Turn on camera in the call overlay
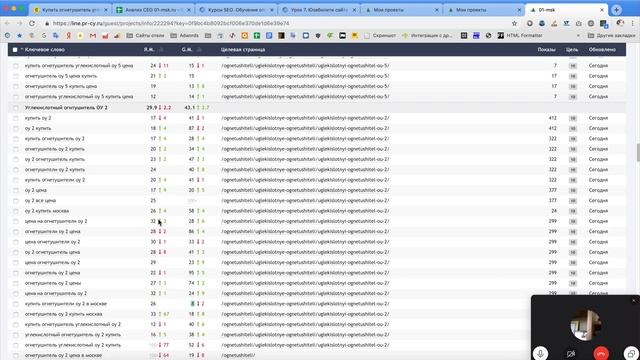 click(x=571, y=353)
